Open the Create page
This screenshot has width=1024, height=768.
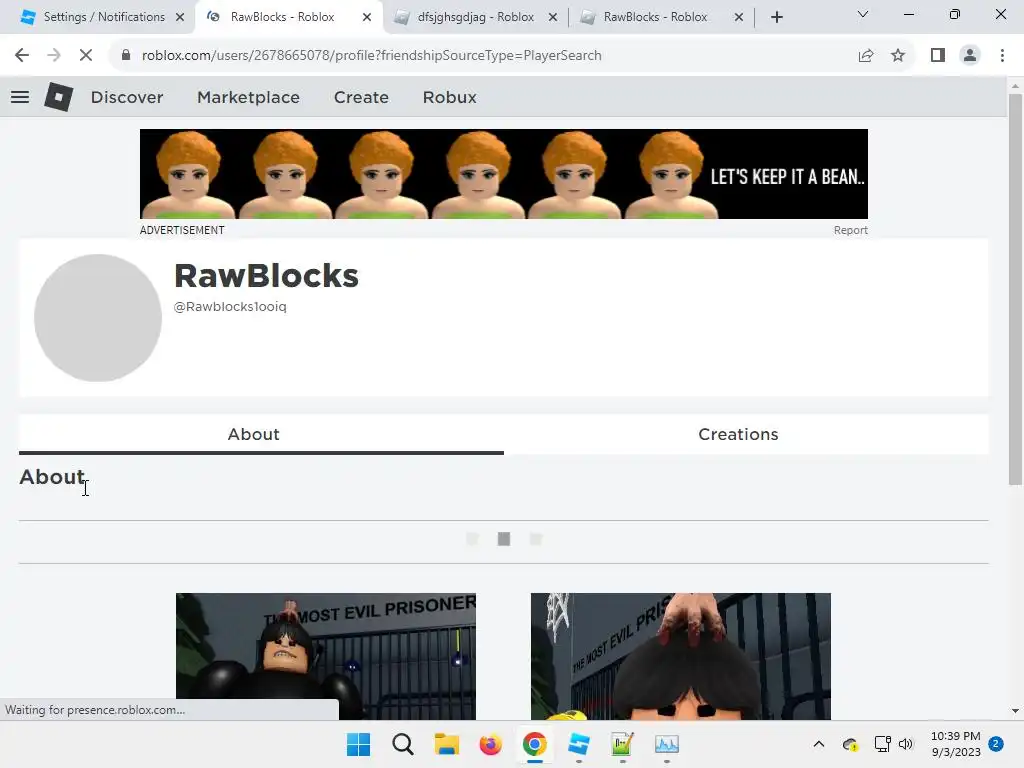[361, 97]
